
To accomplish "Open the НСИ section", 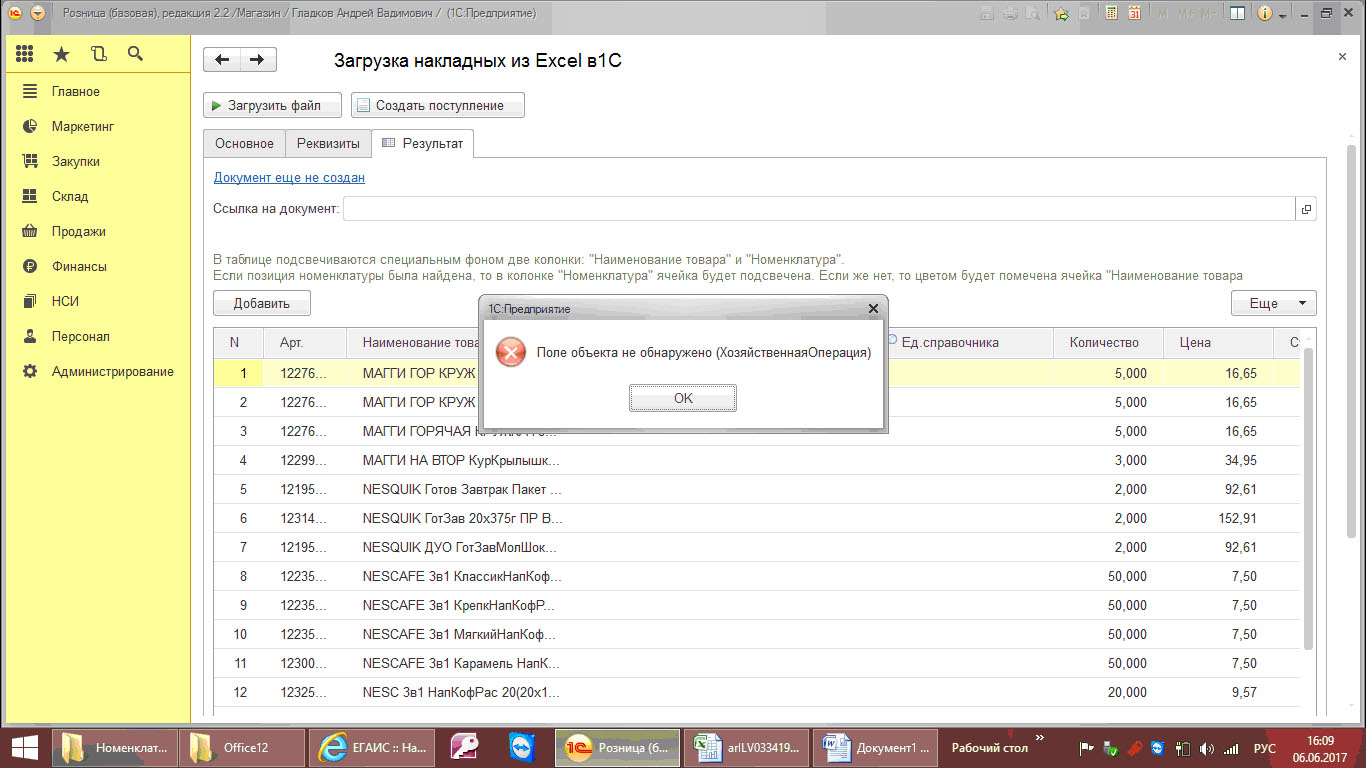I will (x=65, y=301).
